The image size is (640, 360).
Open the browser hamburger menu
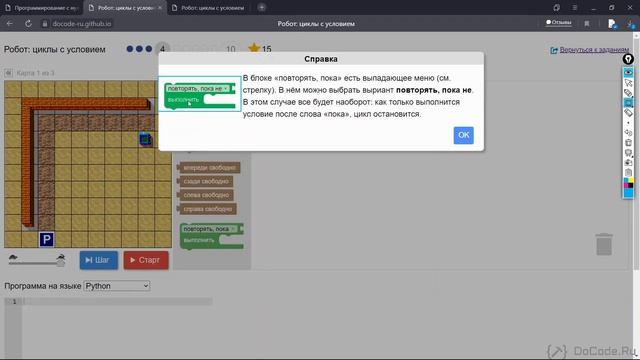point(574,8)
